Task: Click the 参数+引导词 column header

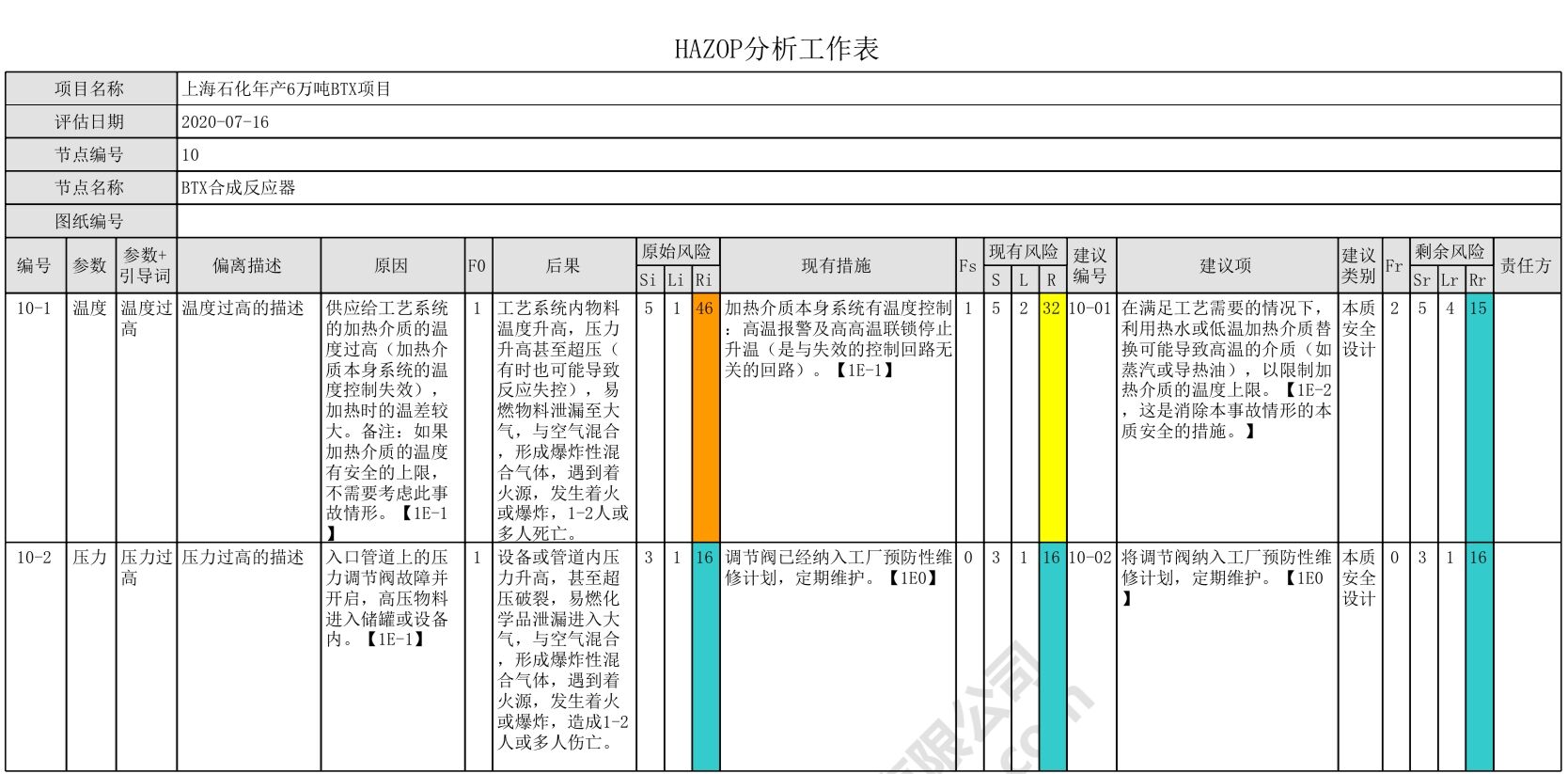Action: 146,266
